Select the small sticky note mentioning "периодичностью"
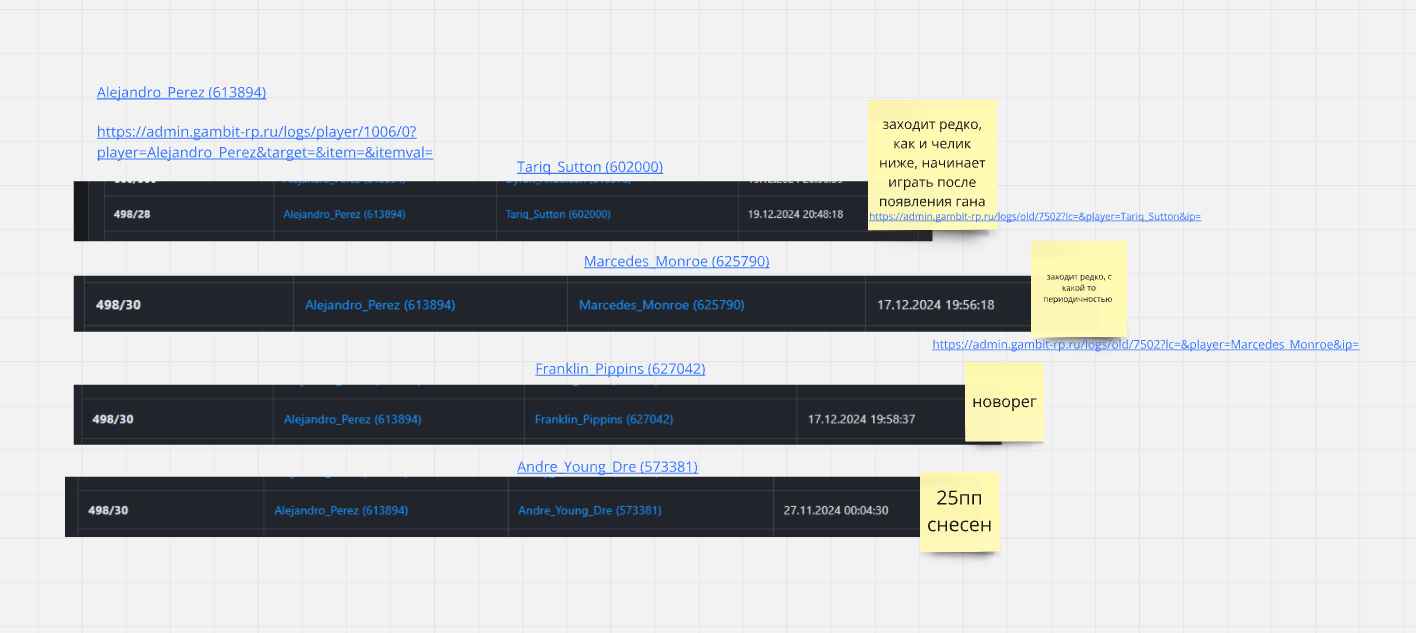The width and height of the screenshot is (1416, 633). click(x=1079, y=288)
